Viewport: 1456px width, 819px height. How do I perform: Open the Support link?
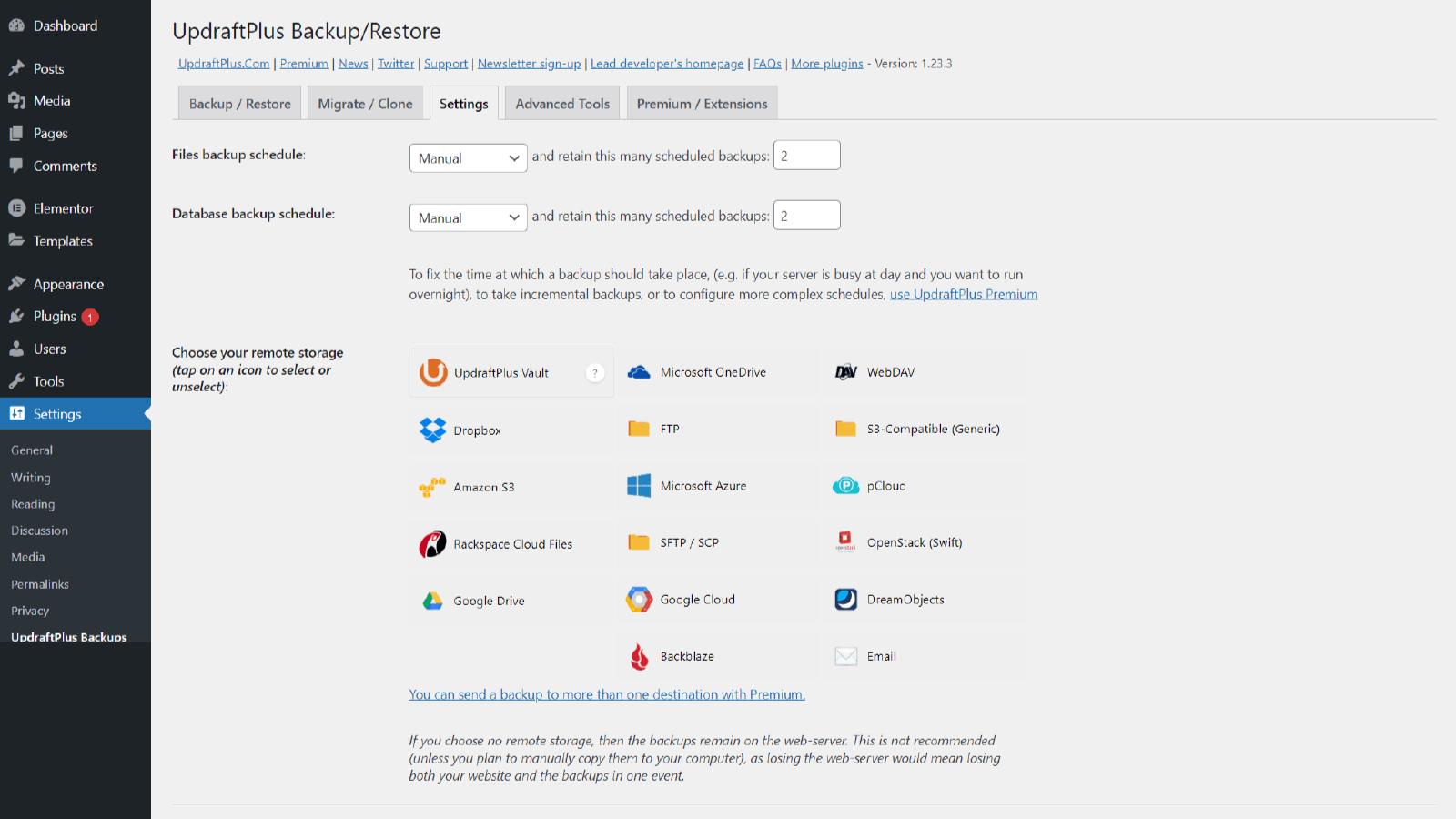pos(446,64)
